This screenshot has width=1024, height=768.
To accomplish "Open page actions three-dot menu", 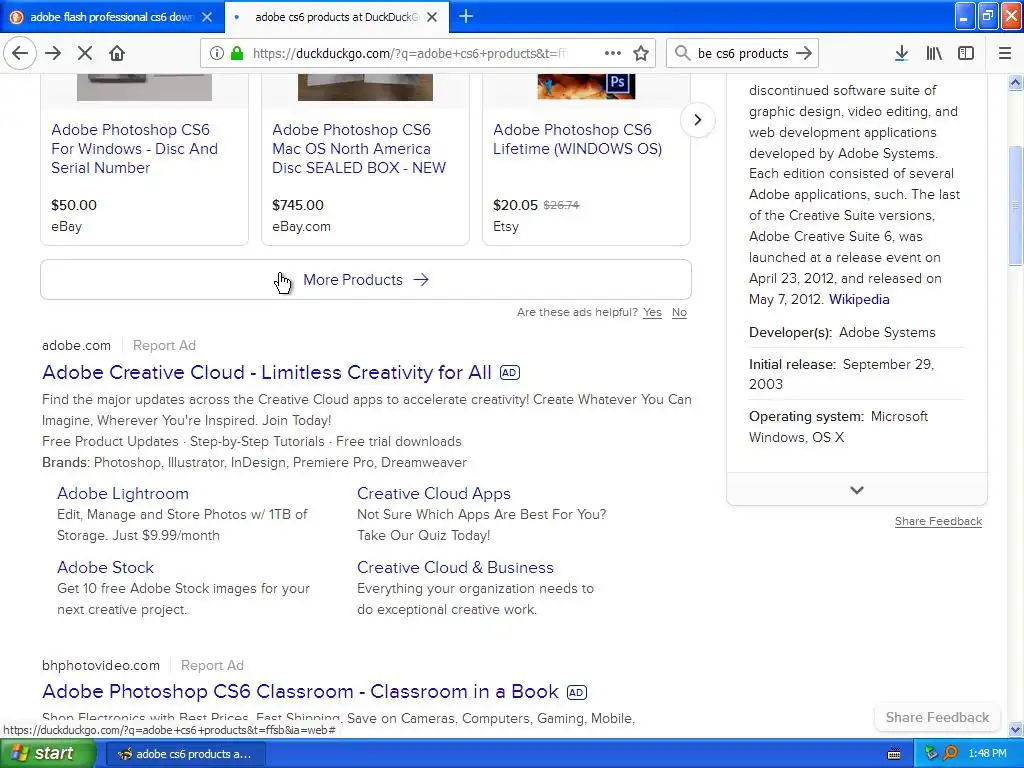I will (613, 53).
